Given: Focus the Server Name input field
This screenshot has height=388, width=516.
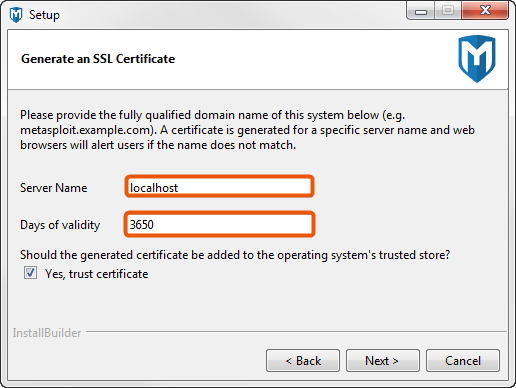Looking at the screenshot, I should pyautogui.click(x=219, y=187).
